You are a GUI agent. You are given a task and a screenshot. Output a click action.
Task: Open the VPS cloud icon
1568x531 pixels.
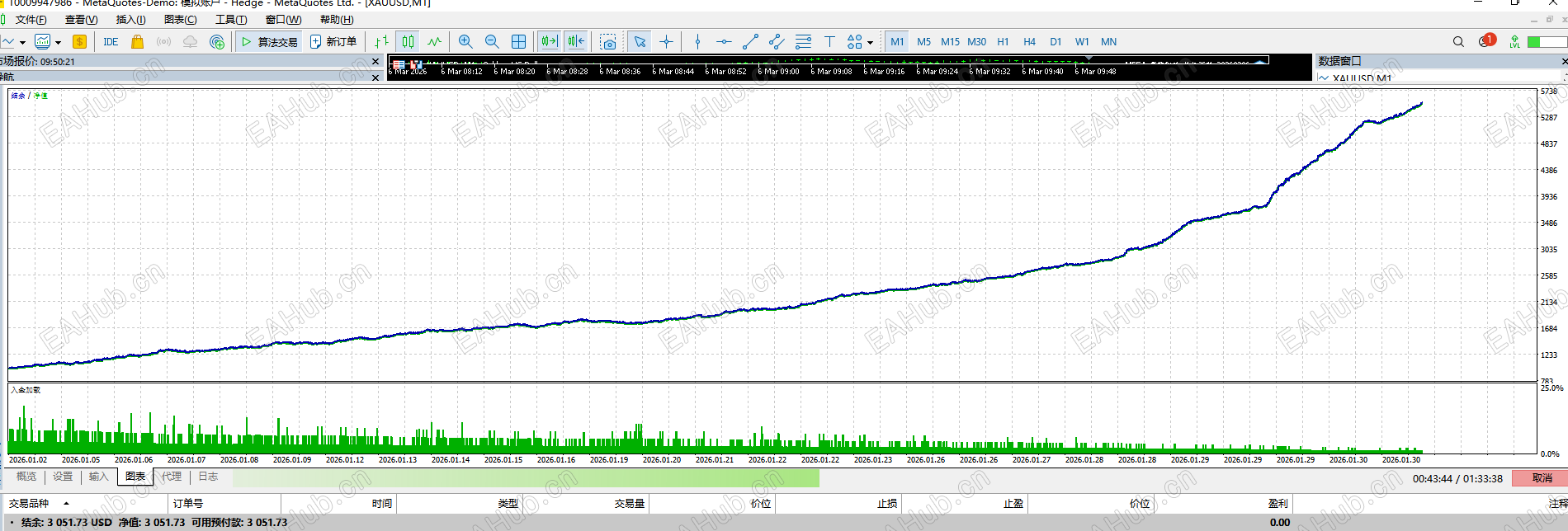190,41
